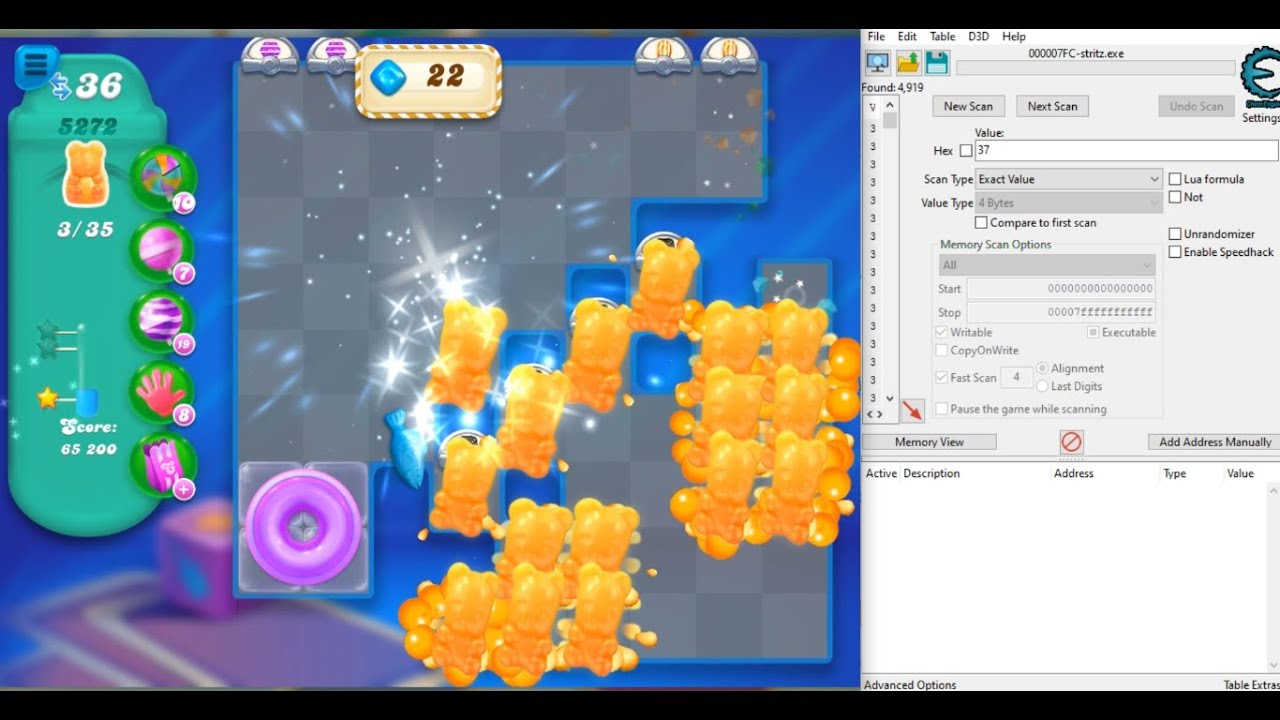Open the File menu
This screenshot has height=720, width=1280.
876,36
